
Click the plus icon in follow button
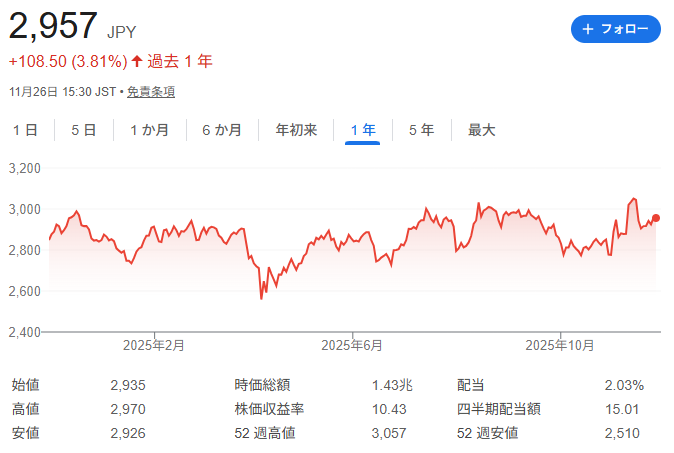pos(587,29)
